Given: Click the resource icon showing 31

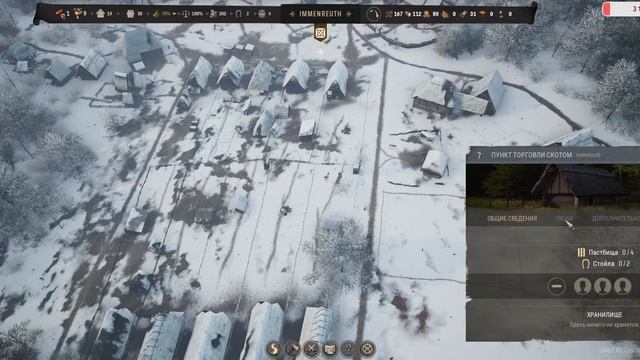Looking at the screenshot, I should [x=464, y=14].
